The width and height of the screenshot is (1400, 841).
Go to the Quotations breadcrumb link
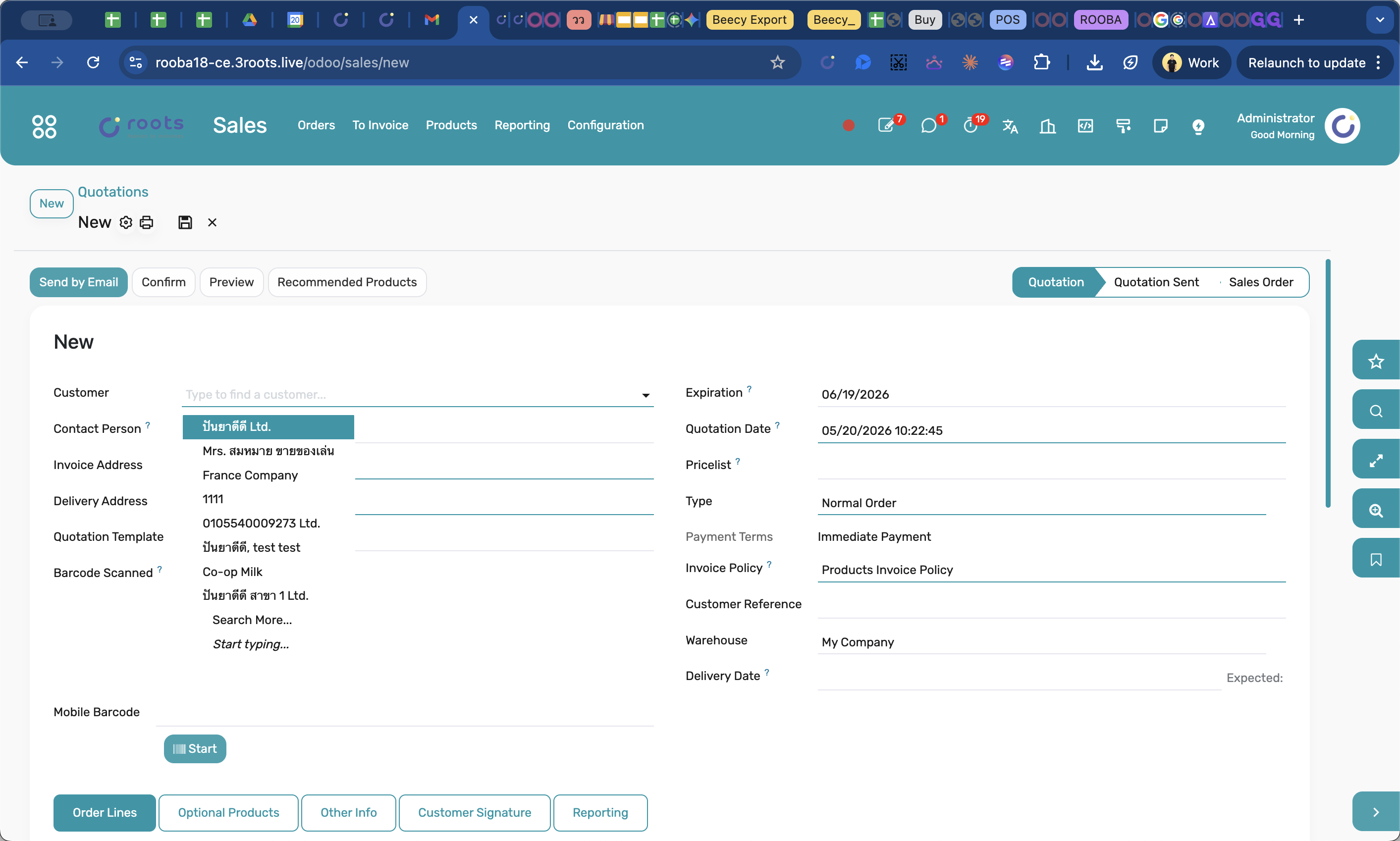coord(113,192)
